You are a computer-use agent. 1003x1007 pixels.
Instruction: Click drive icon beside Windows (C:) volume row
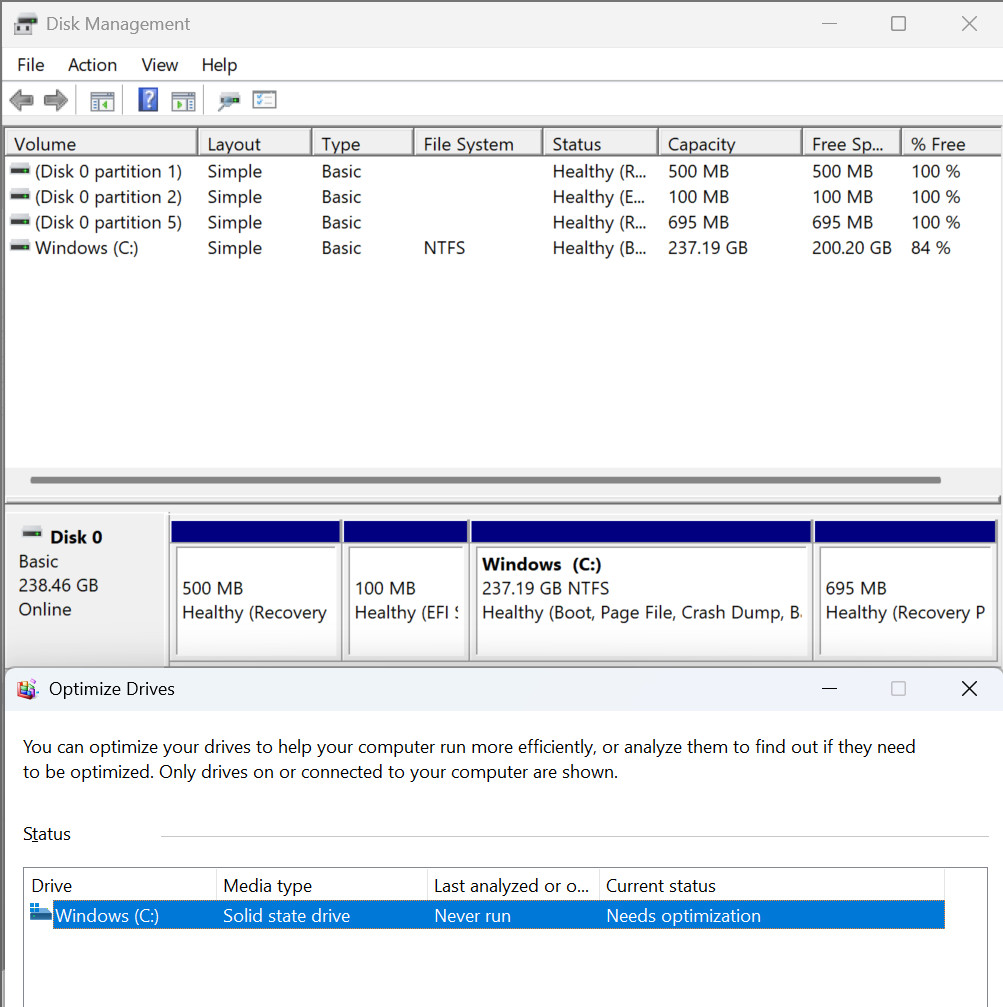pos(21,247)
